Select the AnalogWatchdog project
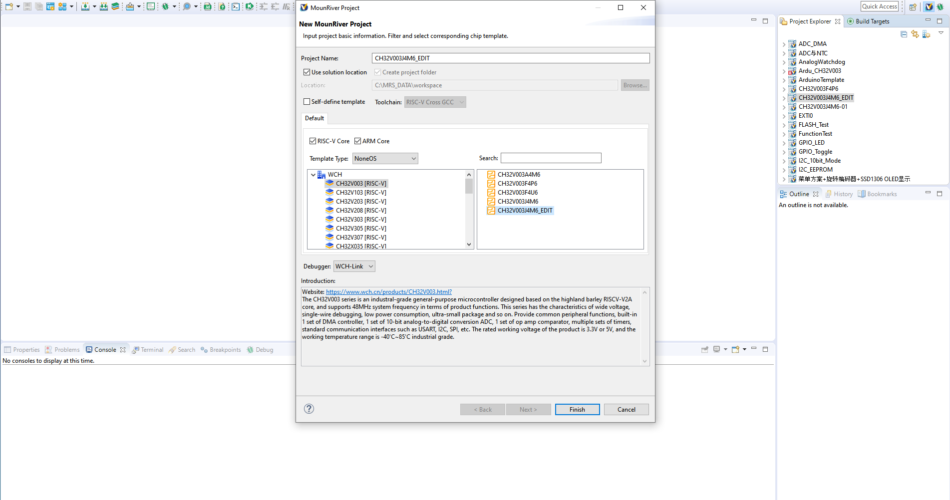The height and width of the screenshot is (500, 950). coord(822,62)
